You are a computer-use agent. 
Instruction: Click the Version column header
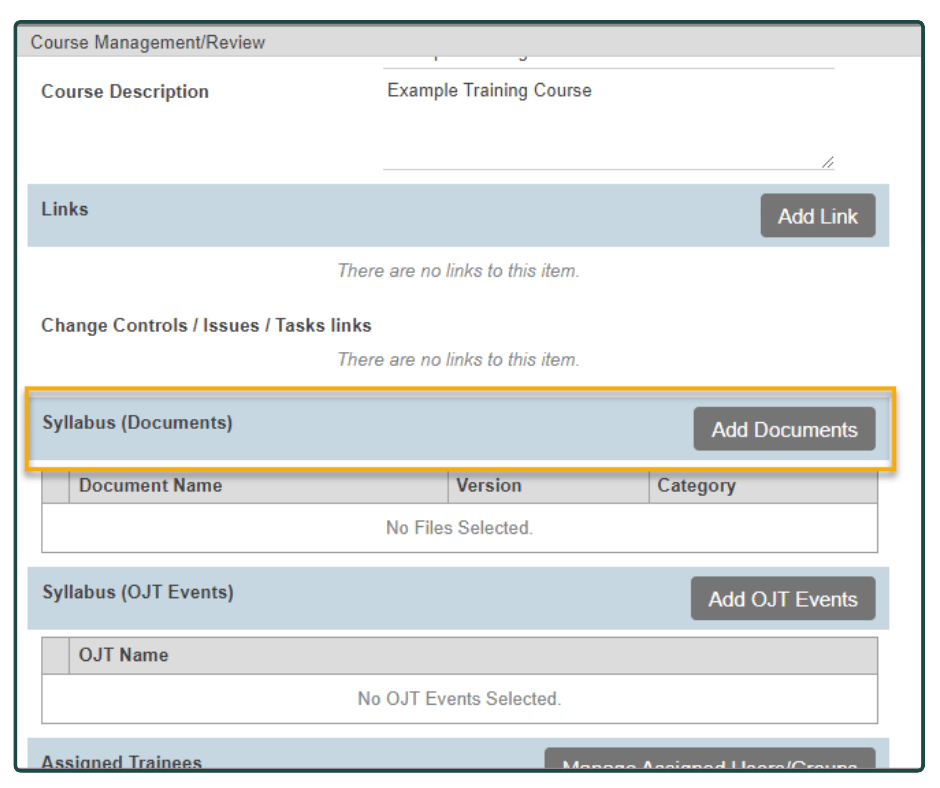pos(488,487)
